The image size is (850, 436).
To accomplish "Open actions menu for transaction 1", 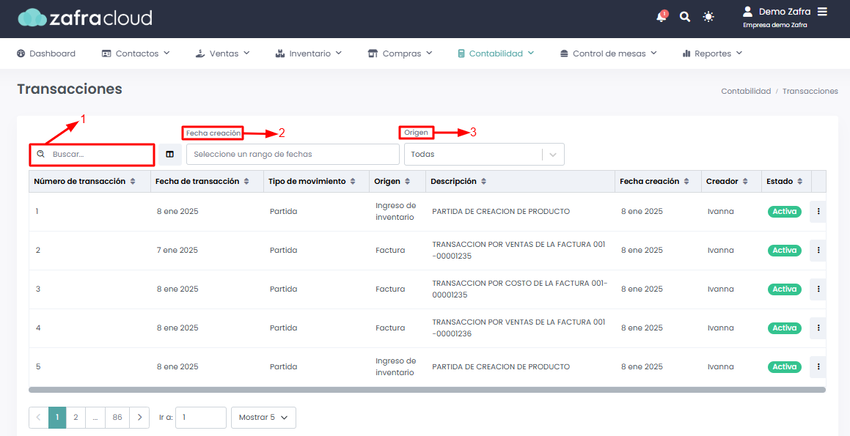I will (818, 212).
